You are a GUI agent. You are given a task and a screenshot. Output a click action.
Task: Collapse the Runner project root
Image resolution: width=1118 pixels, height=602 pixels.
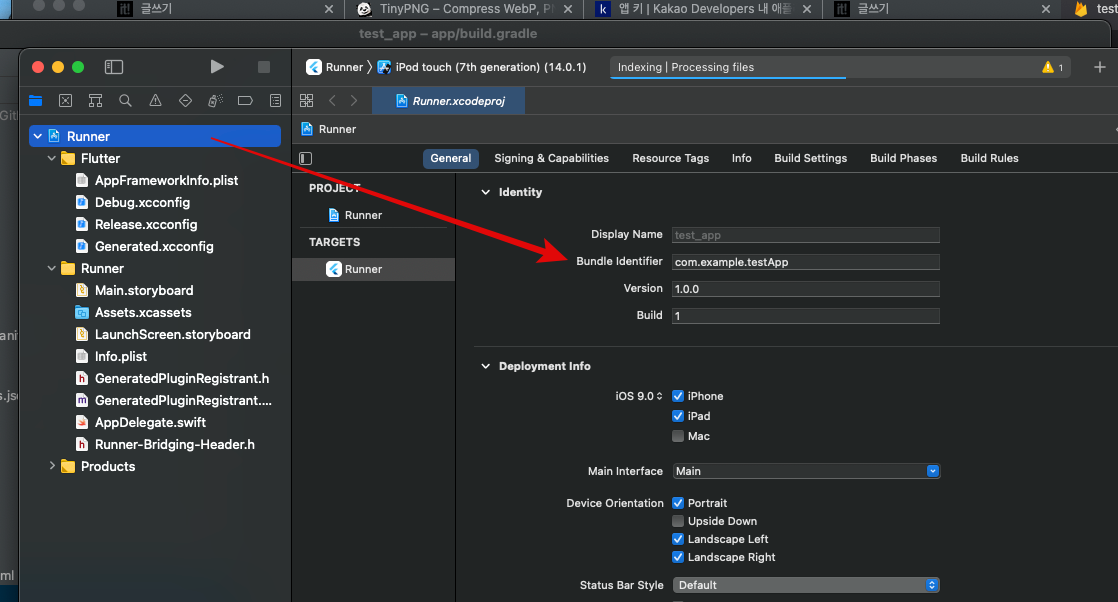pyautogui.click(x=38, y=136)
